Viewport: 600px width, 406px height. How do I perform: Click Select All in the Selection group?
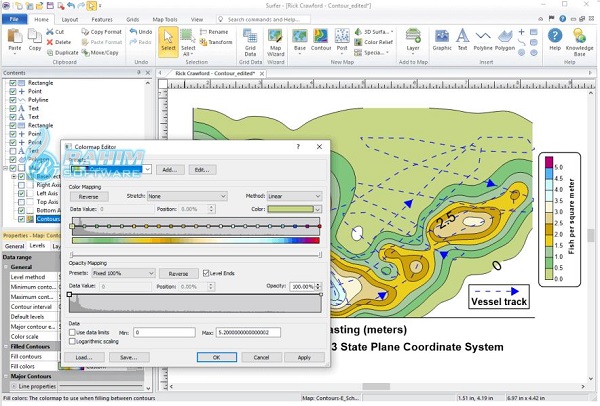click(x=188, y=42)
